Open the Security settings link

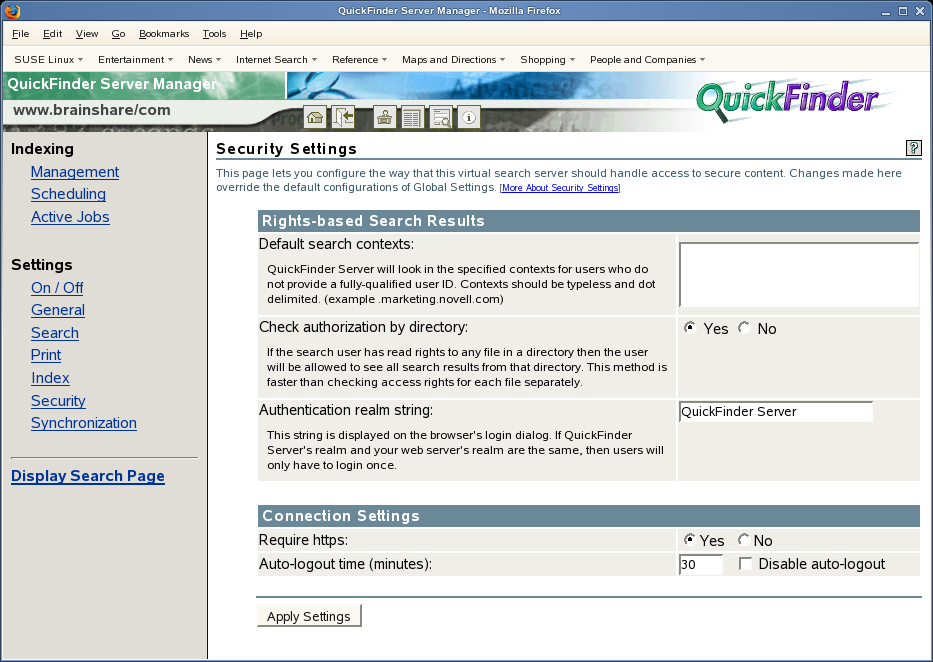(x=58, y=401)
